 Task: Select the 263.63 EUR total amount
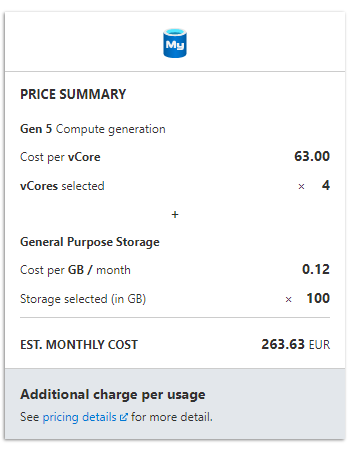click(296, 344)
